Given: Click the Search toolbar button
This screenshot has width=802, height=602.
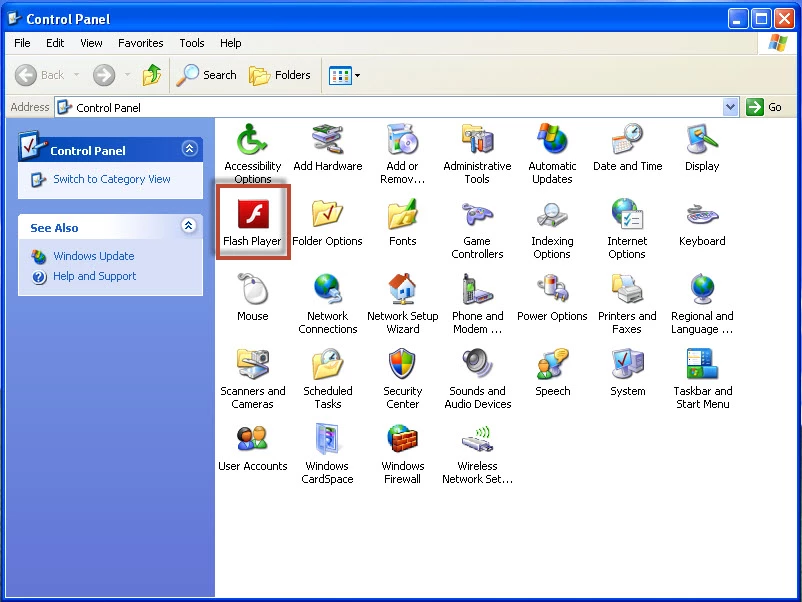Looking at the screenshot, I should click(207, 75).
